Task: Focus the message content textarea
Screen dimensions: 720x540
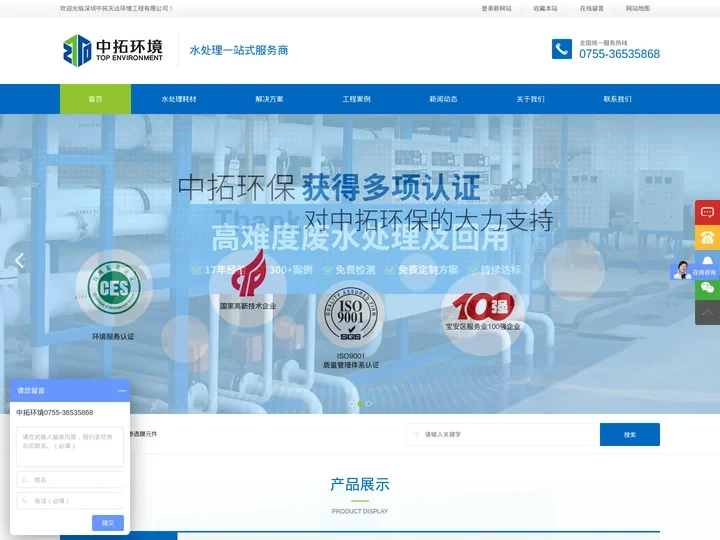Action: 70,447
